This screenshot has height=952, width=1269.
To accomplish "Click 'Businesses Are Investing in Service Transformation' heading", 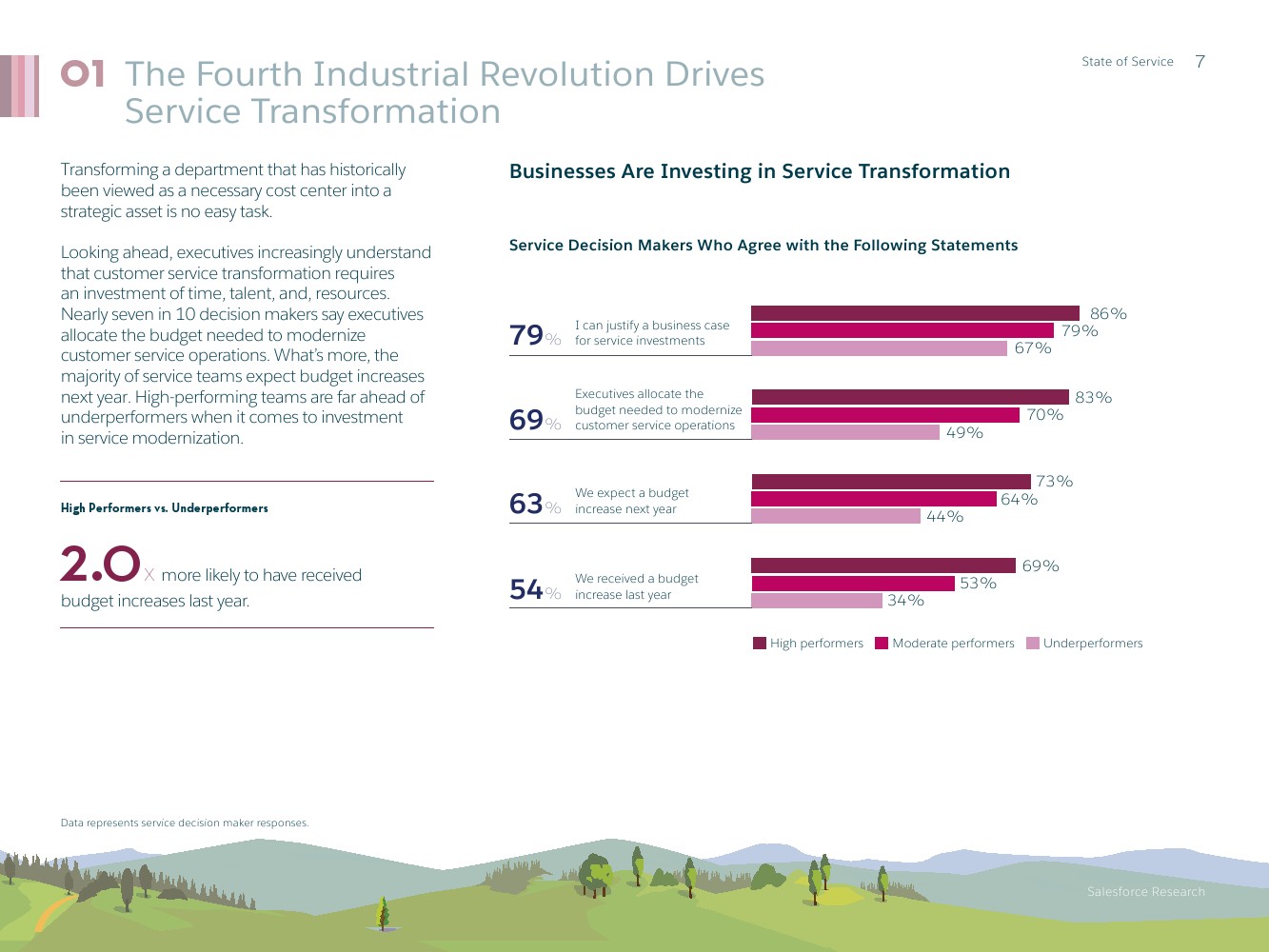I will 759,171.
